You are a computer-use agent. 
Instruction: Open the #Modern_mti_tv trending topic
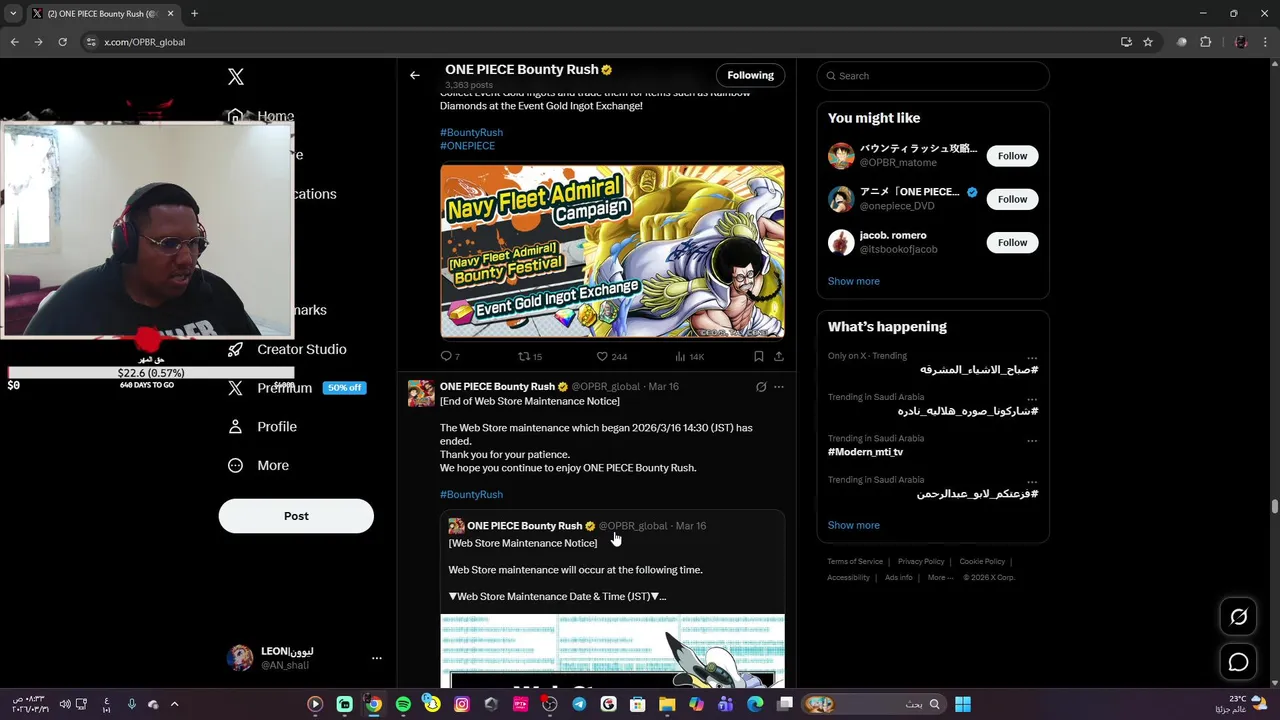click(865, 452)
